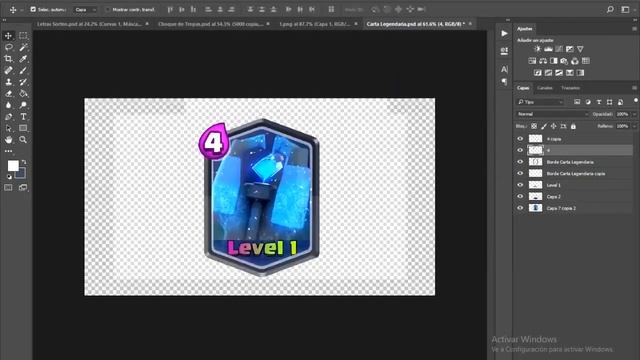Open the layer filter Tipo dropdown
This screenshot has height=360, width=640.
(540, 102)
